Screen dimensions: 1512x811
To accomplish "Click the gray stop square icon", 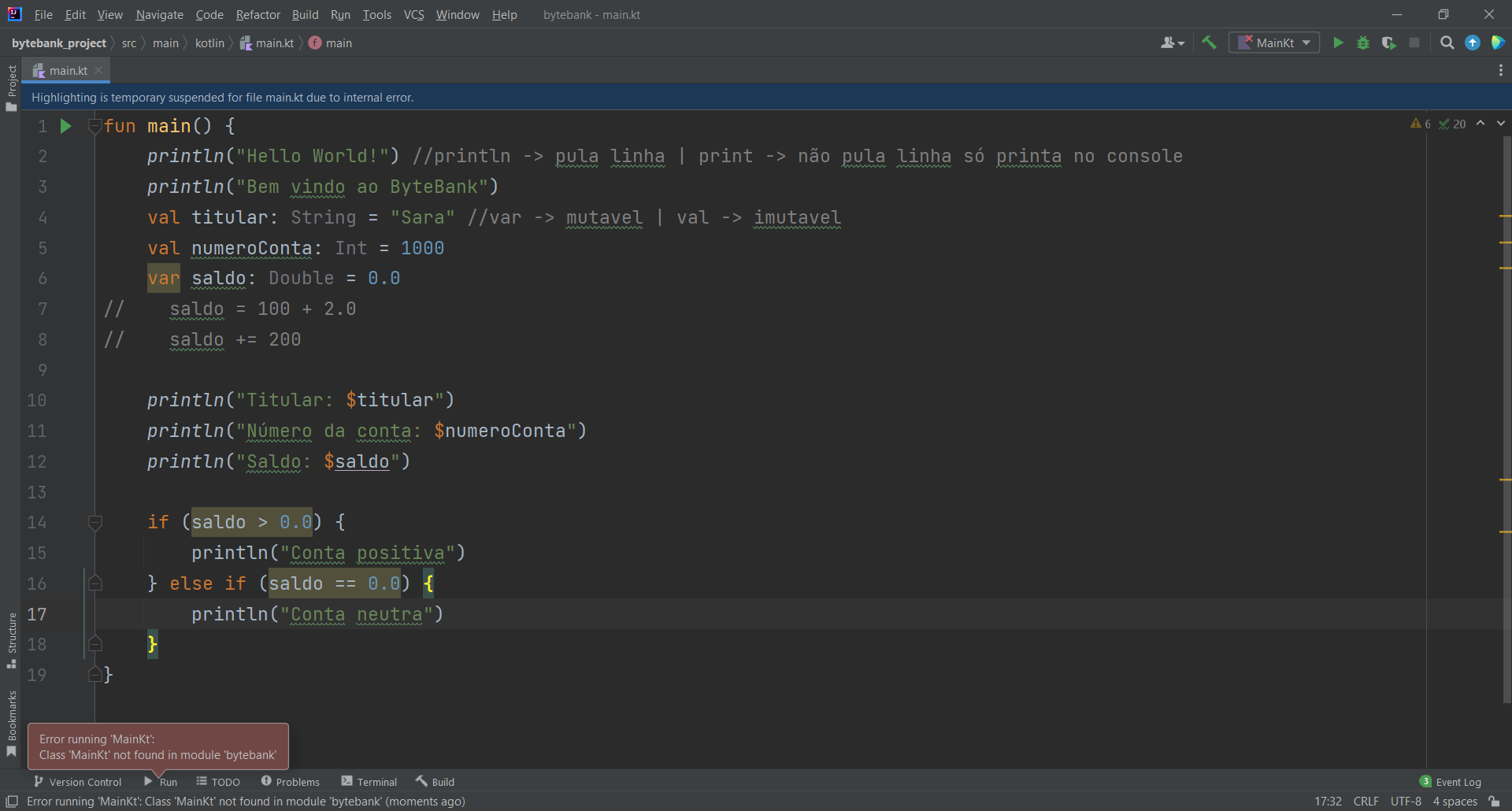I will tap(1414, 43).
